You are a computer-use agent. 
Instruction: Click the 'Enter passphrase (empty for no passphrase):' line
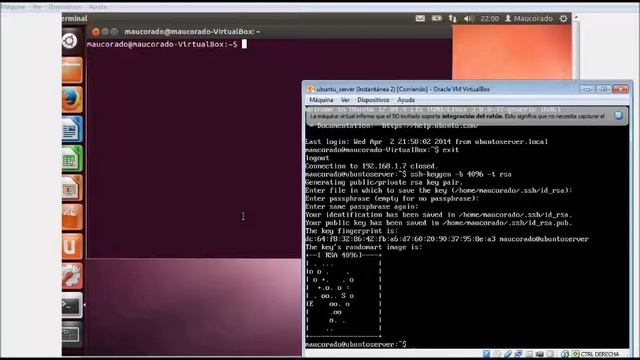(392, 198)
